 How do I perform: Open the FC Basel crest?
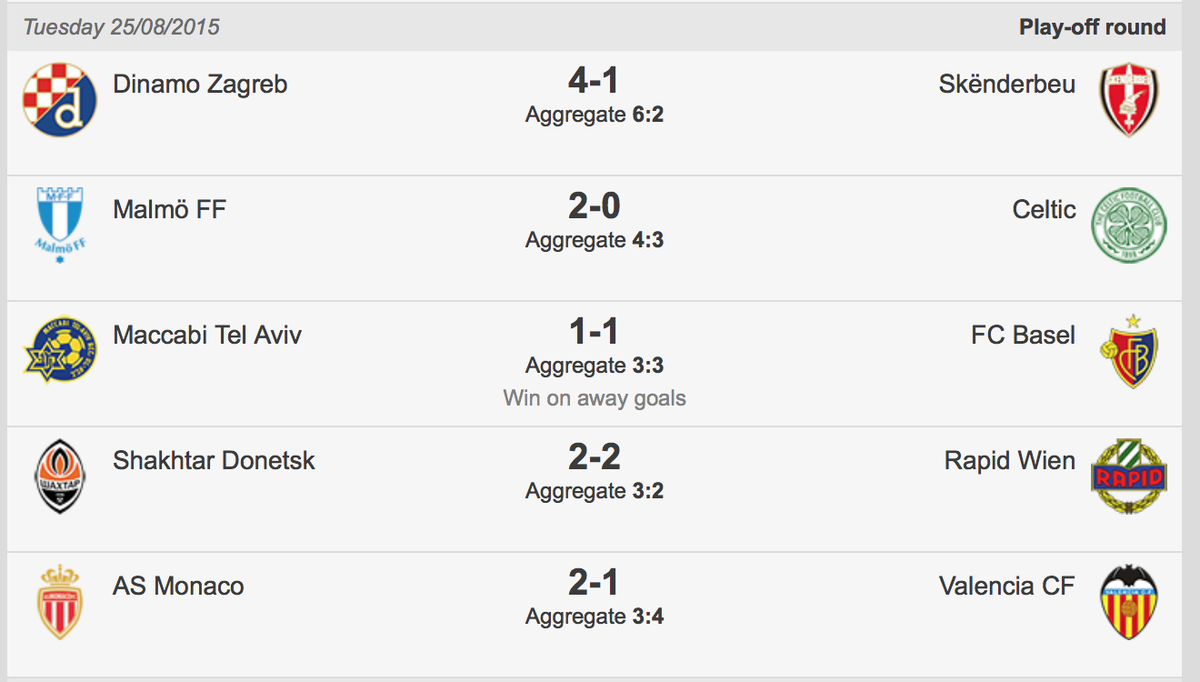pyautogui.click(x=1129, y=351)
